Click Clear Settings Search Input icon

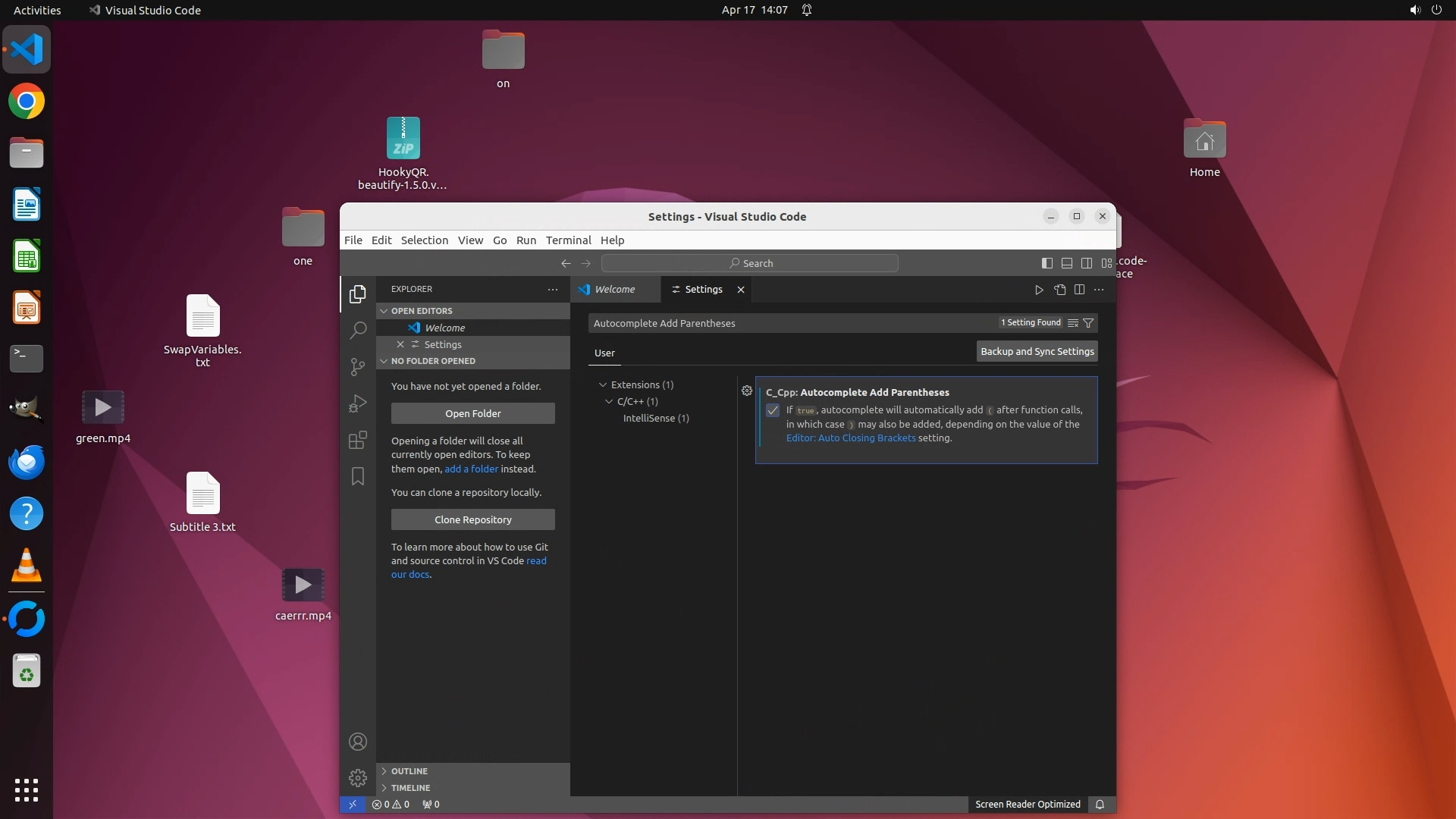[1073, 323]
